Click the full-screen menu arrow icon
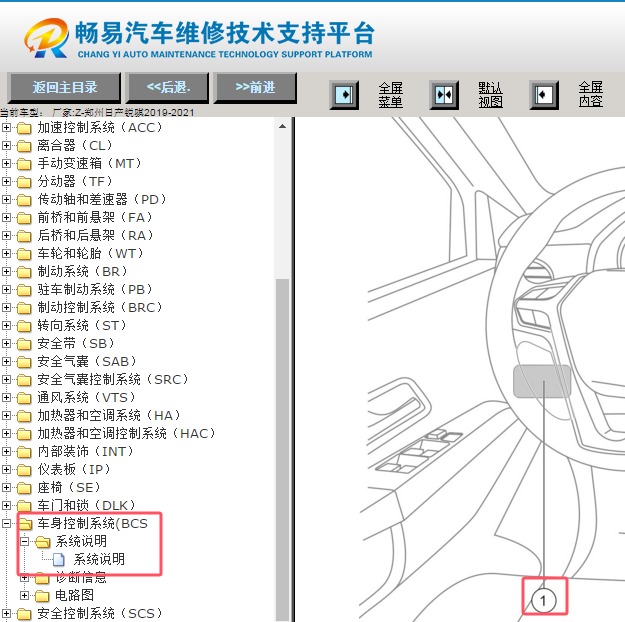This screenshot has height=622, width=625. click(344, 95)
